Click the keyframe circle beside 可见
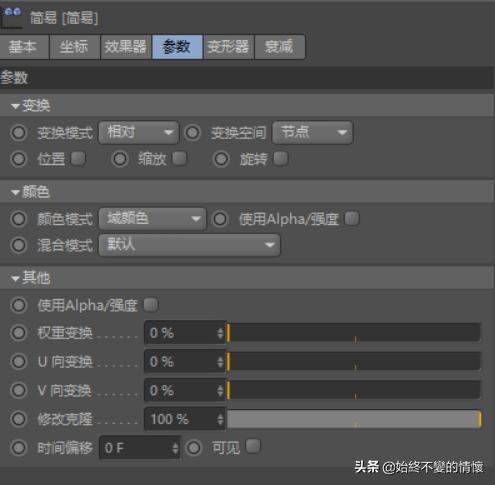Image resolution: width=495 pixels, height=485 pixels. (x=194, y=448)
